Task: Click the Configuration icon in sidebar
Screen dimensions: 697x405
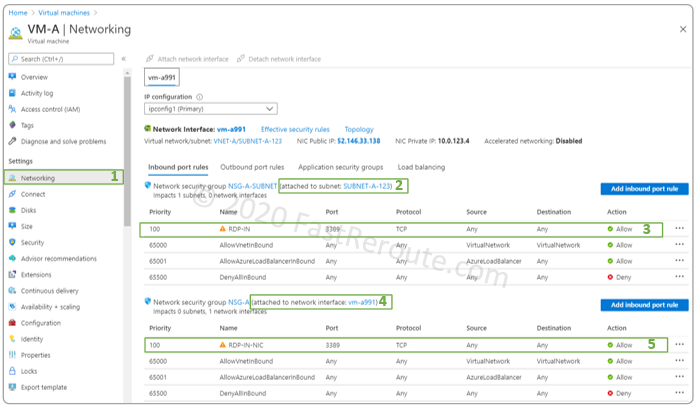Action: pos(12,322)
